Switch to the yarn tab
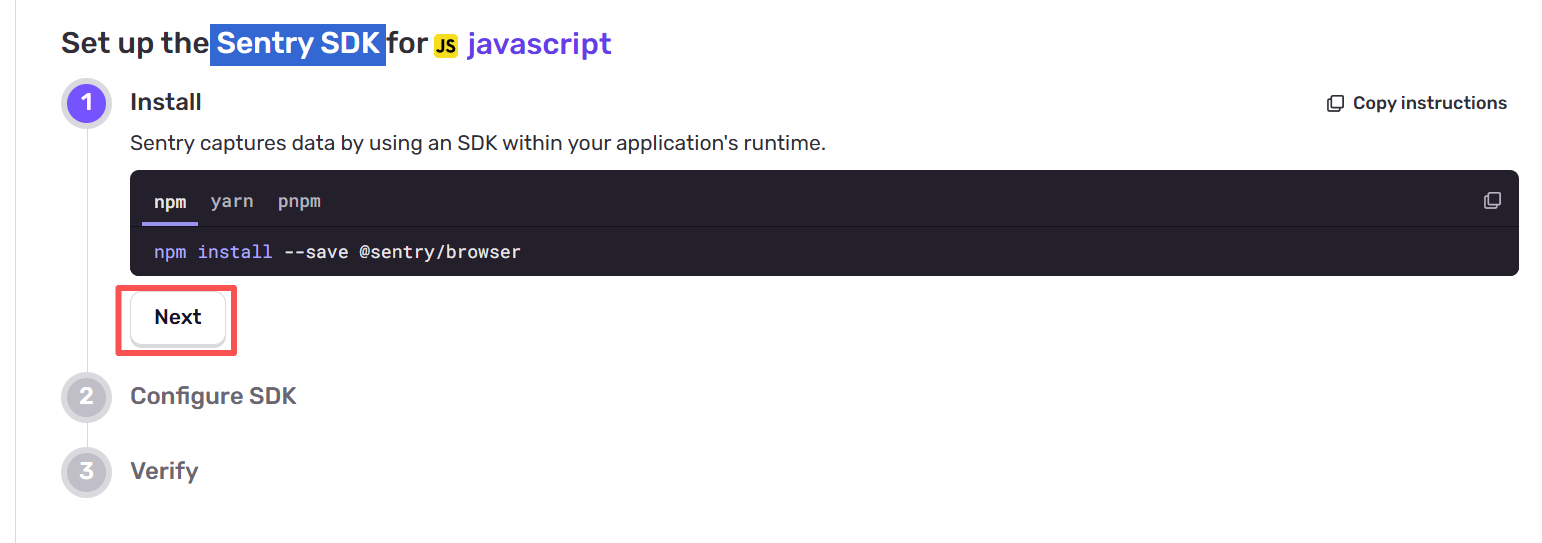The width and height of the screenshot is (1542, 543). [x=232, y=201]
